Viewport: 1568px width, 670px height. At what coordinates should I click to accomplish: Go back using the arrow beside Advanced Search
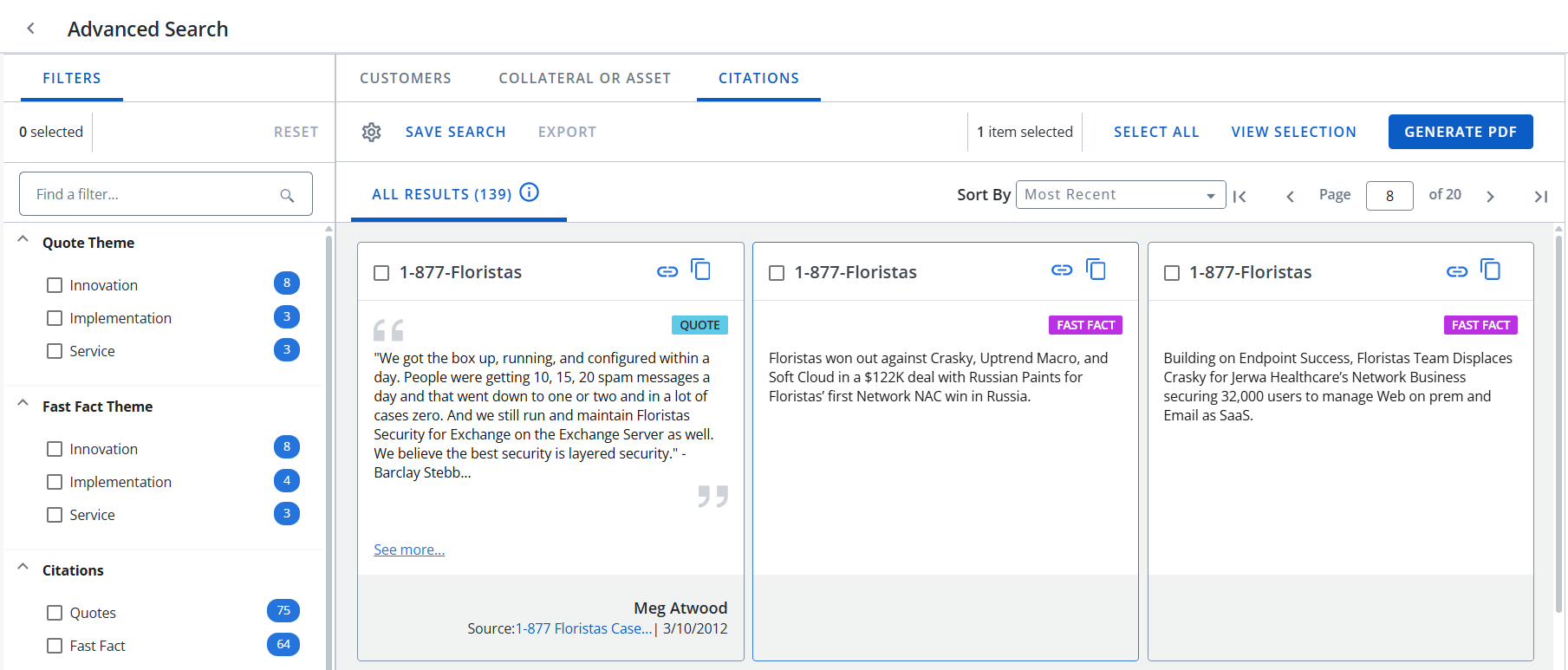(x=31, y=29)
